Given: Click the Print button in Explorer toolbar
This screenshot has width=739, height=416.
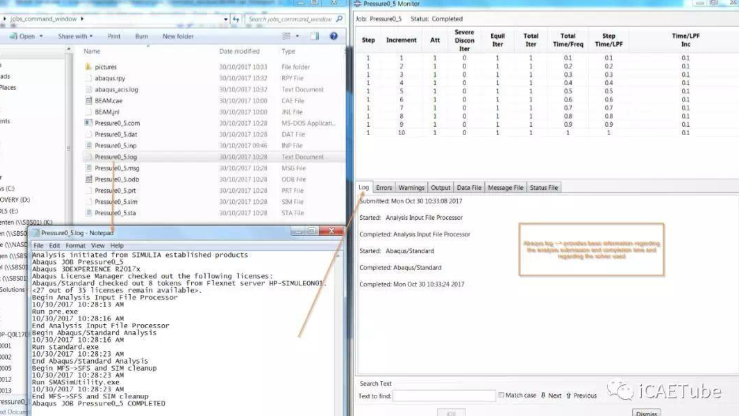Looking at the screenshot, I should tap(114, 36).
